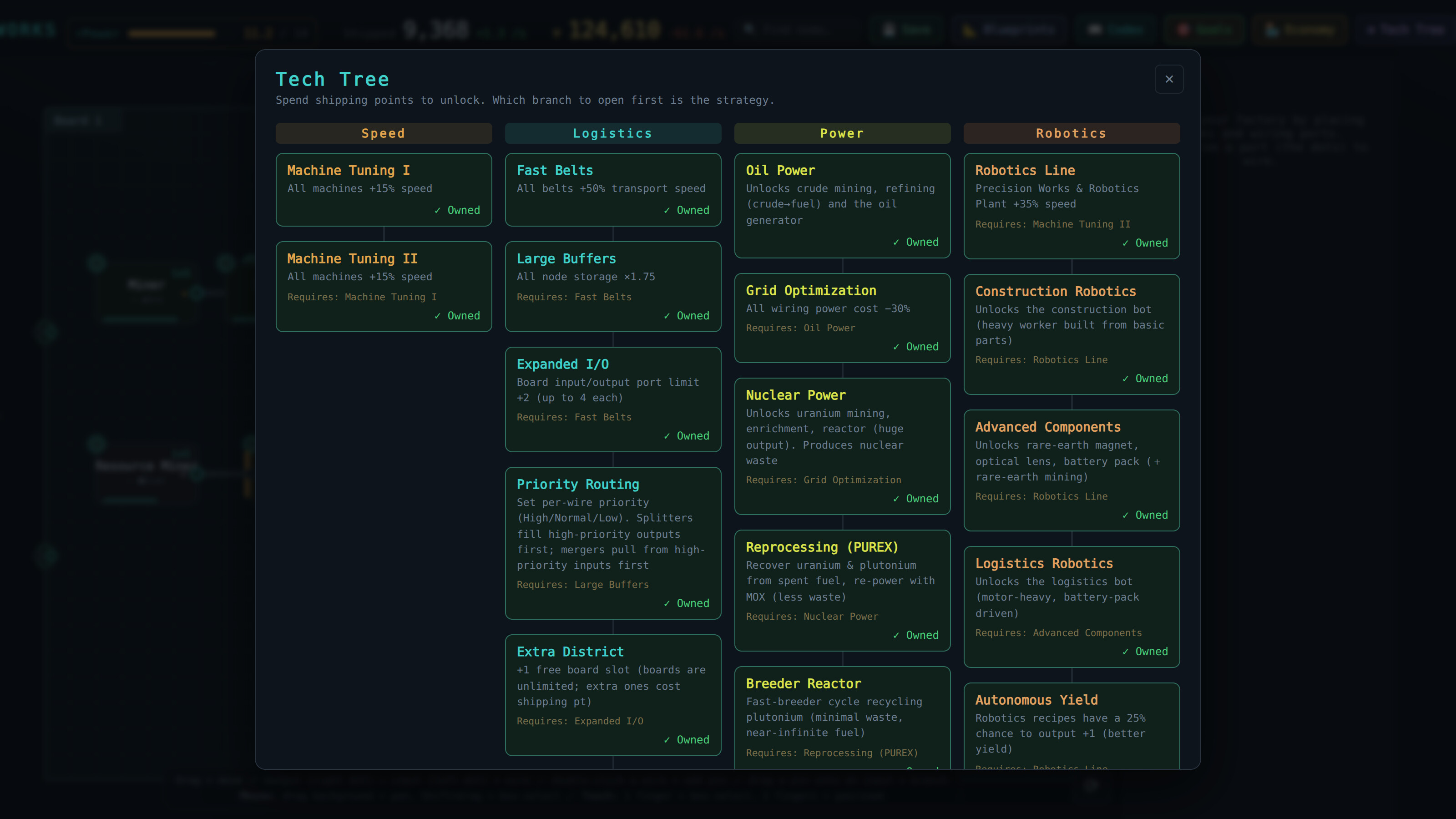Click the 'Requires: Oil Power' text
This screenshot has width=1456, height=819.
click(x=800, y=328)
